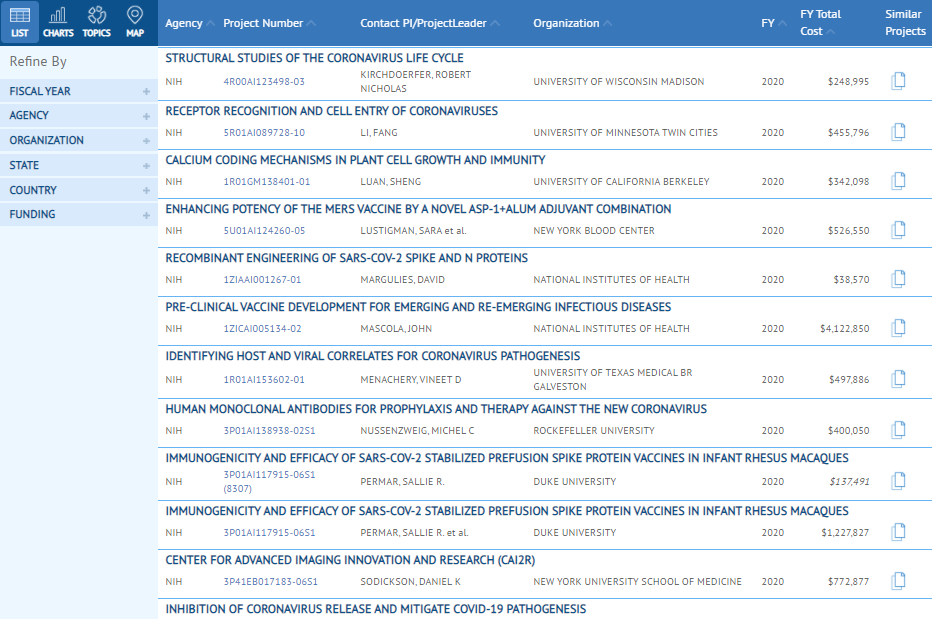Open Human Monoclonal Antibodies for Prophylaxis title
Image resolution: width=932 pixels, height=619 pixels.
[x=436, y=409]
